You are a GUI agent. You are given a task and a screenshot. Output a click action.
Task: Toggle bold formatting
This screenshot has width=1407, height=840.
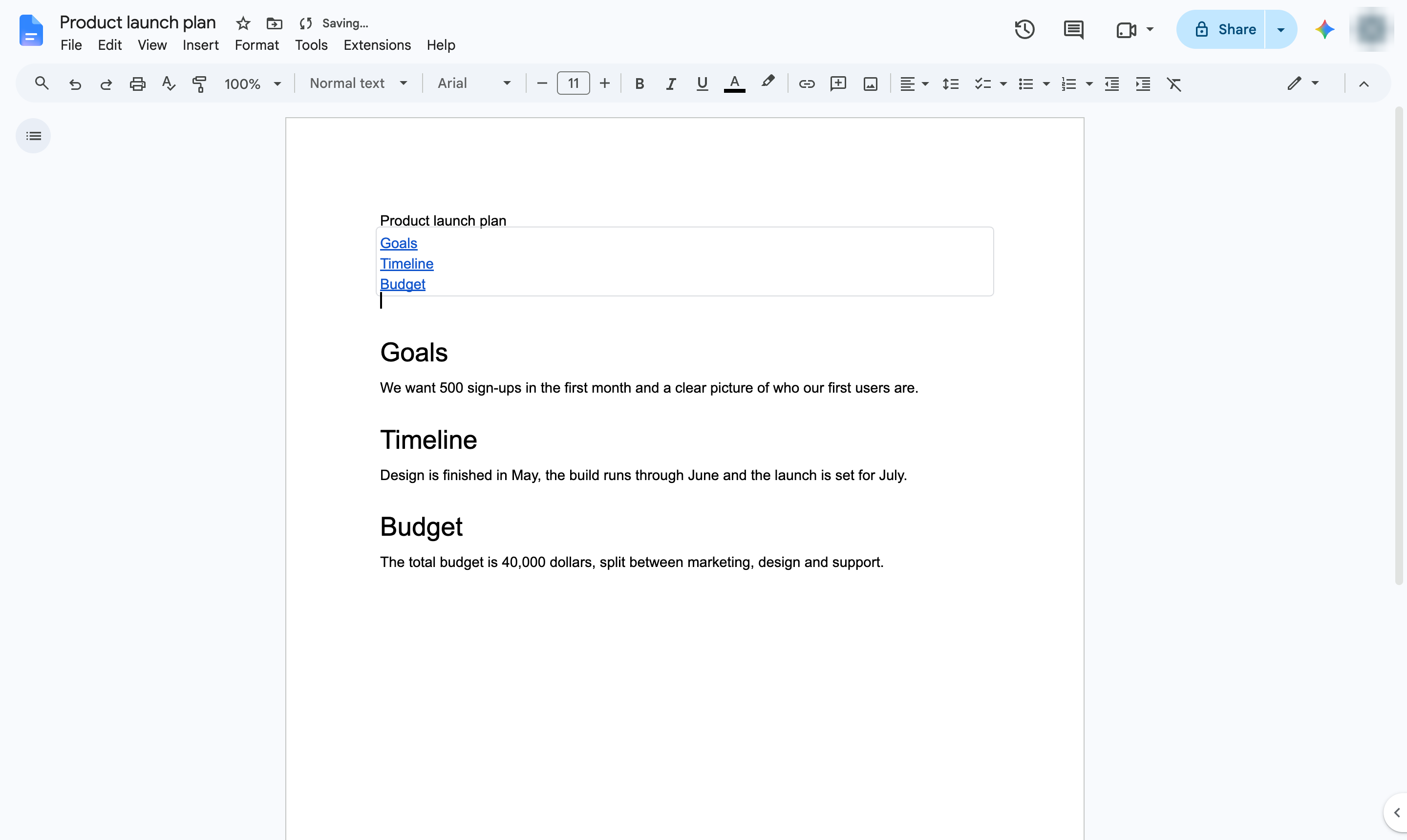(639, 84)
